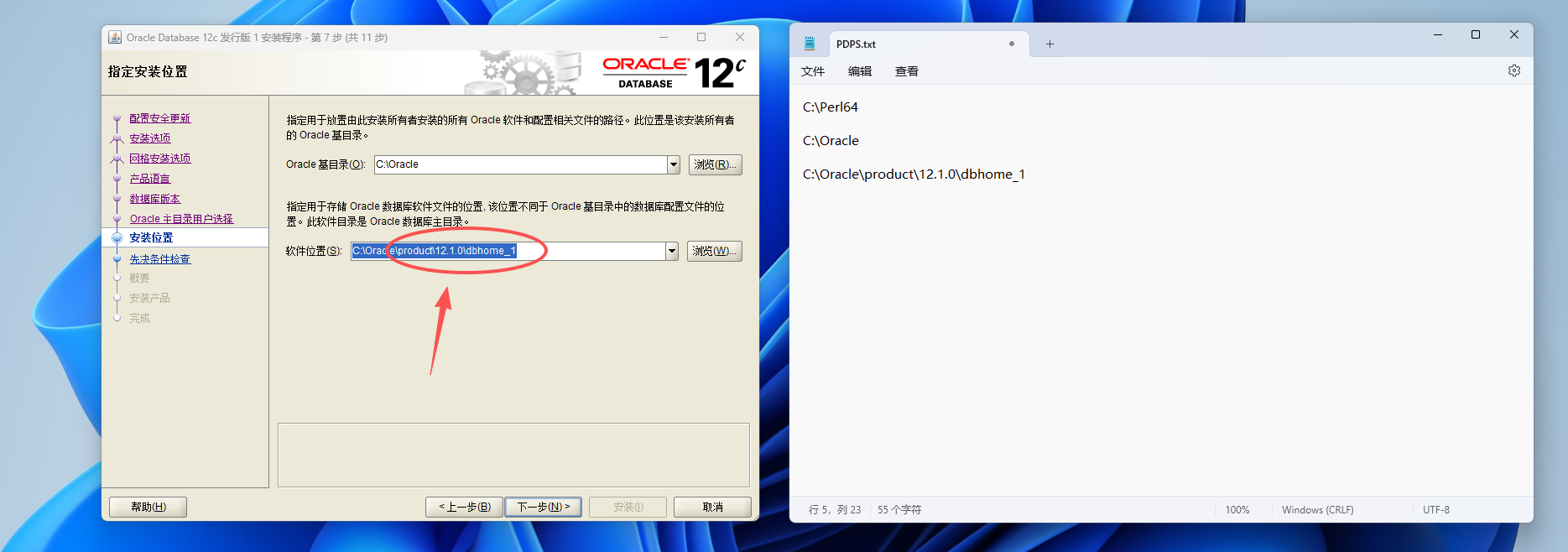Close the Notepad window
The width and height of the screenshot is (1568, 552).
[1514, 34]
